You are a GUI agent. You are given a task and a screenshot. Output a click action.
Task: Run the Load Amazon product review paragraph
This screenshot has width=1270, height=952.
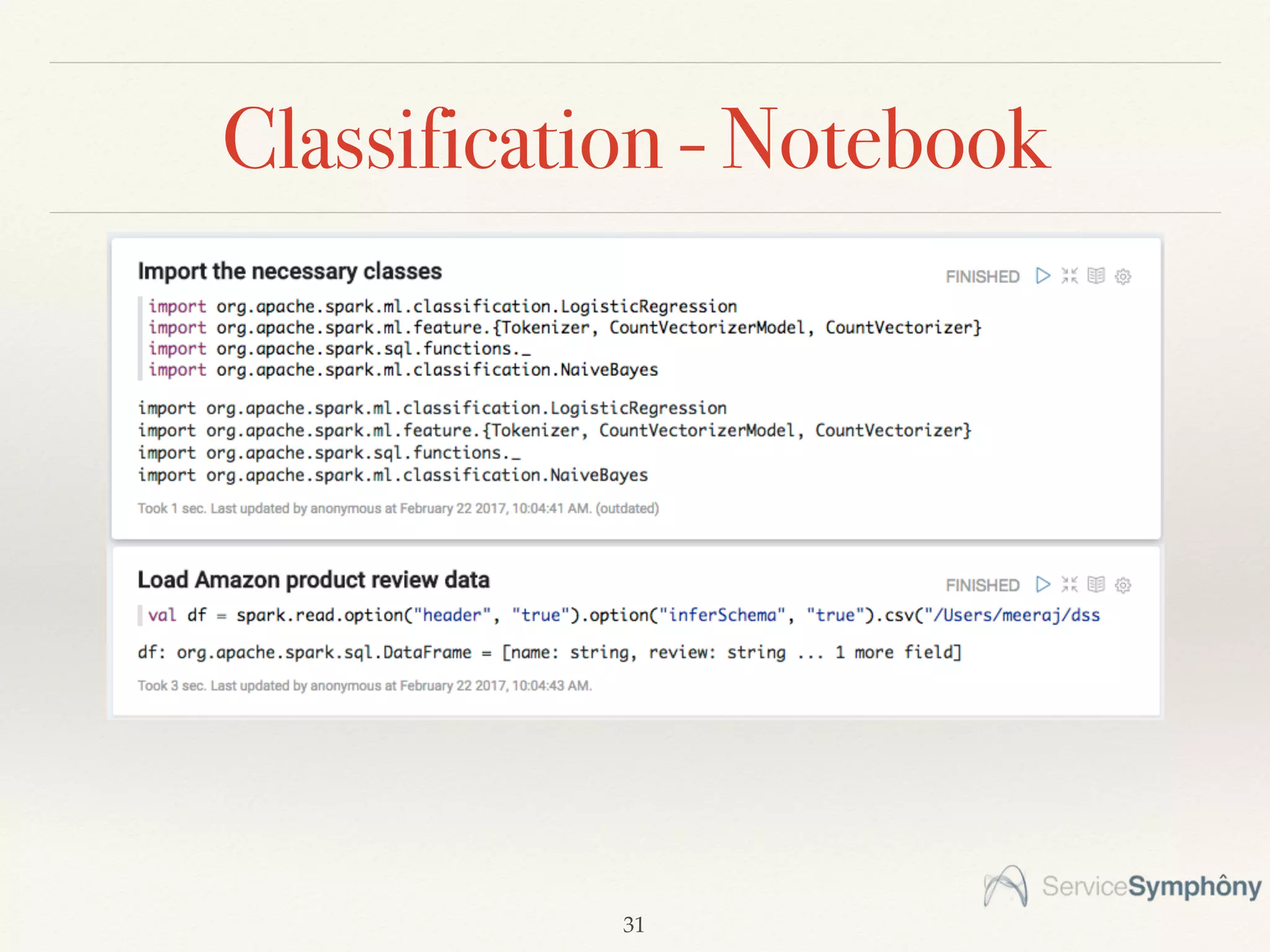pos(1043,584)
